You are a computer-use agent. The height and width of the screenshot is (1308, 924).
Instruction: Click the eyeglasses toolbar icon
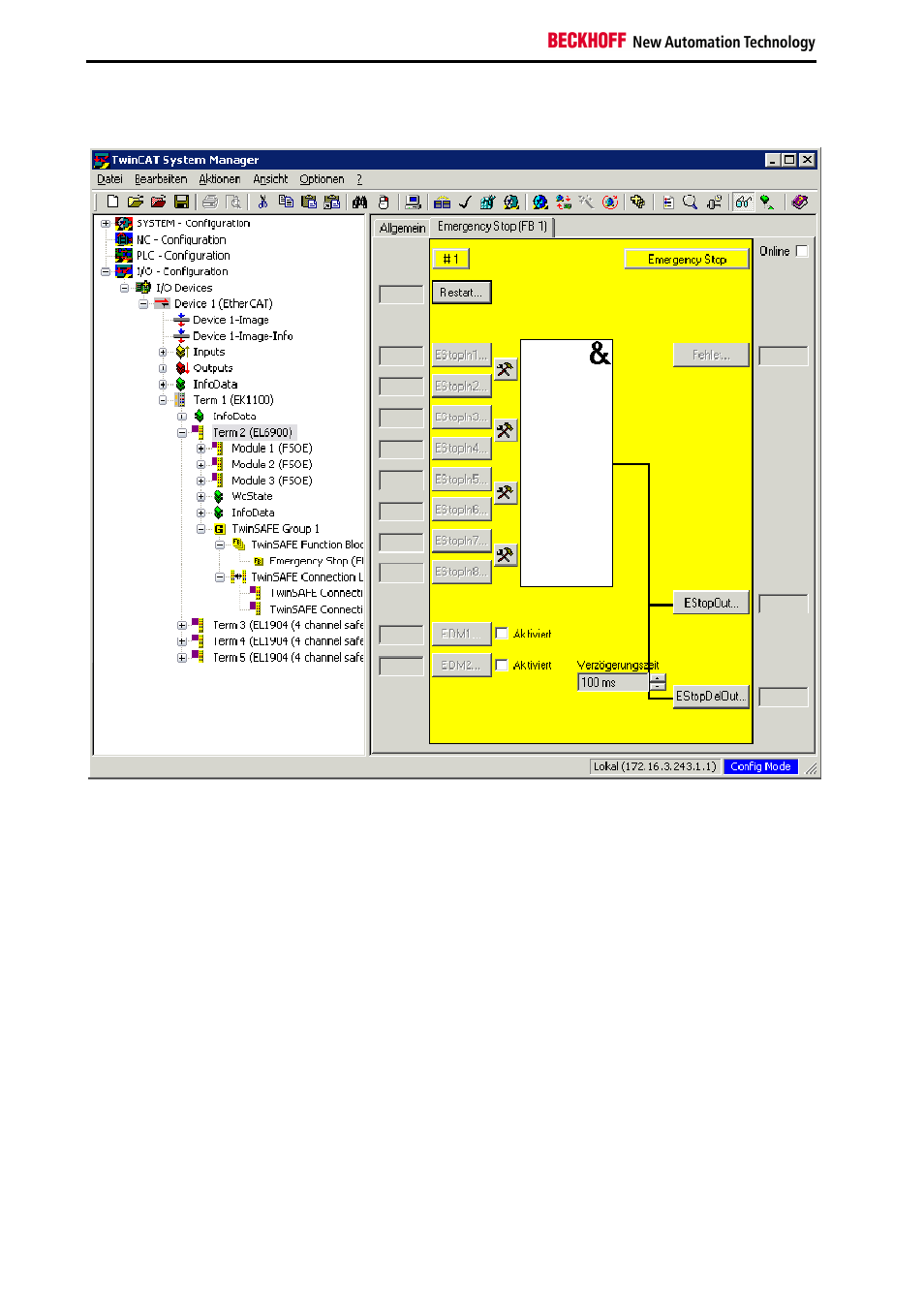coord(743,202)
